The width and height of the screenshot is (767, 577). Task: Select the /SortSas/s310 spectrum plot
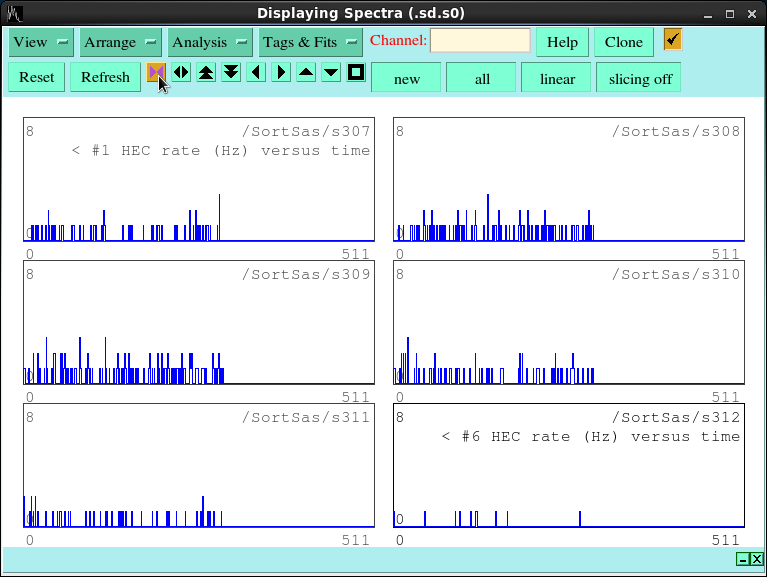point(569,323)
